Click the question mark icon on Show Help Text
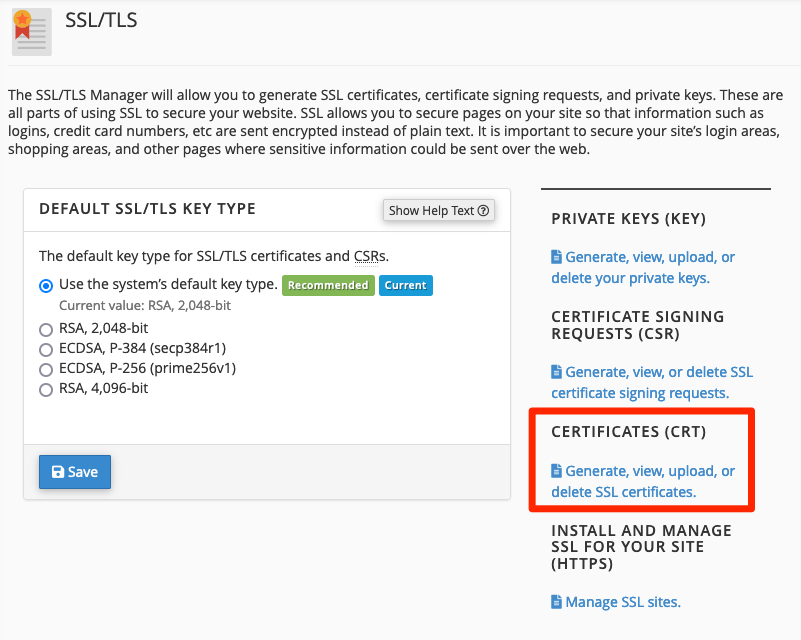The height and width of the screenshot is (640, 801). [x=482, y=210]
